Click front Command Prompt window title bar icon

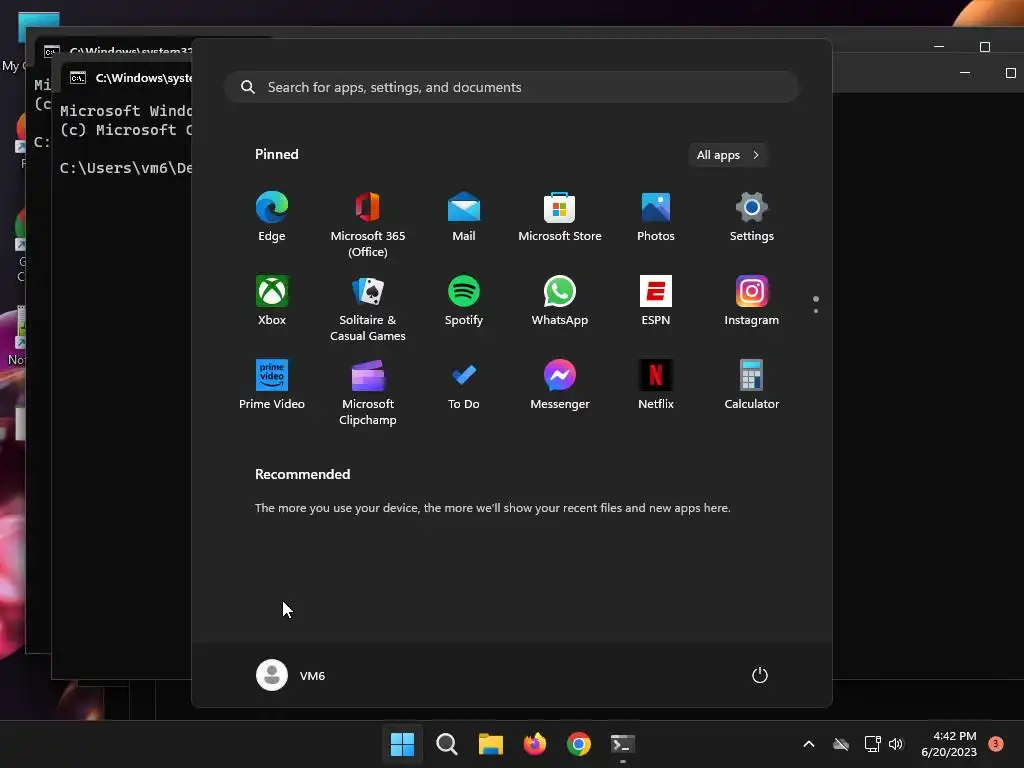(78, 78)
